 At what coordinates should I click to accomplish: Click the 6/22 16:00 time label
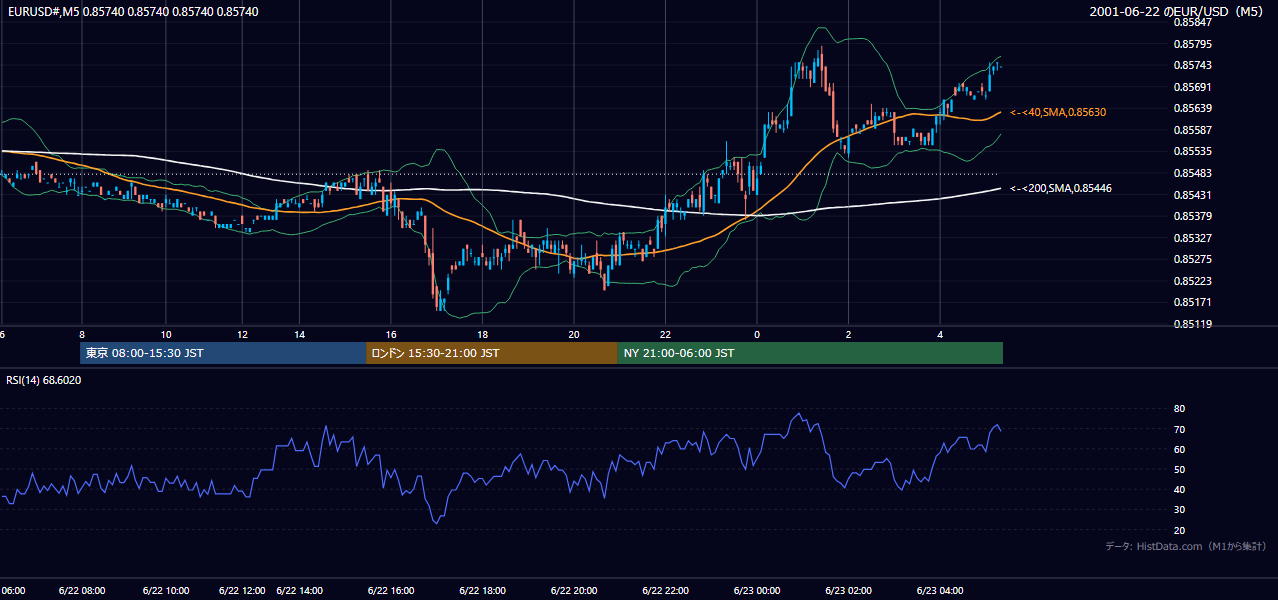click(x=391, y=591)
